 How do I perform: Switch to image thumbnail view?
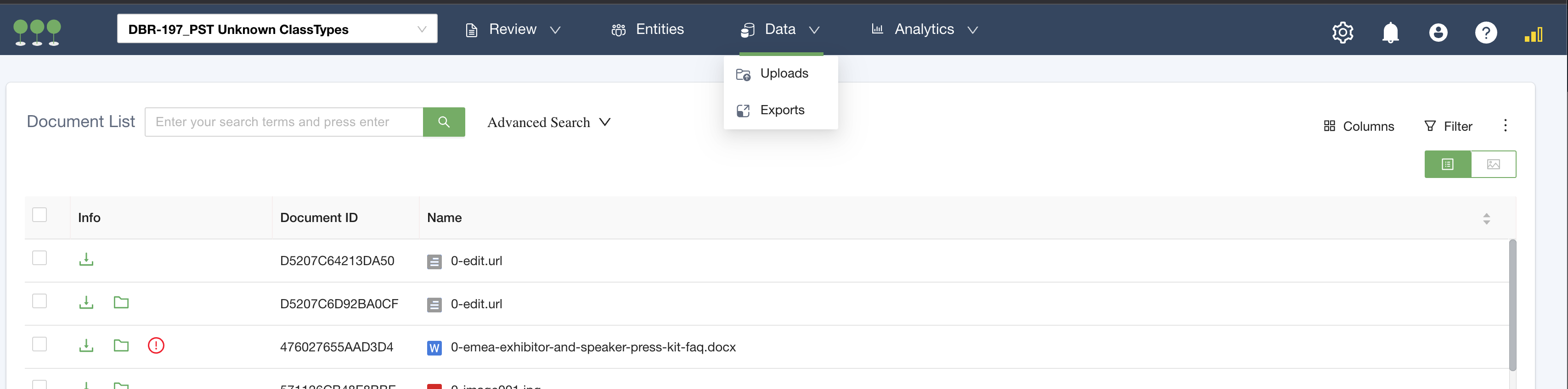tap(1493, 164)
